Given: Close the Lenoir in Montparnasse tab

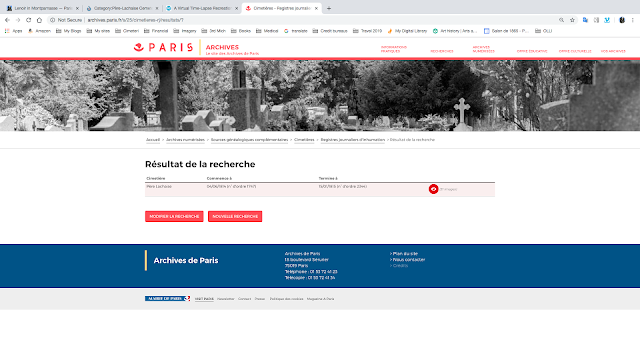Looking at the screenshot, I should click(x=77, y=8).
